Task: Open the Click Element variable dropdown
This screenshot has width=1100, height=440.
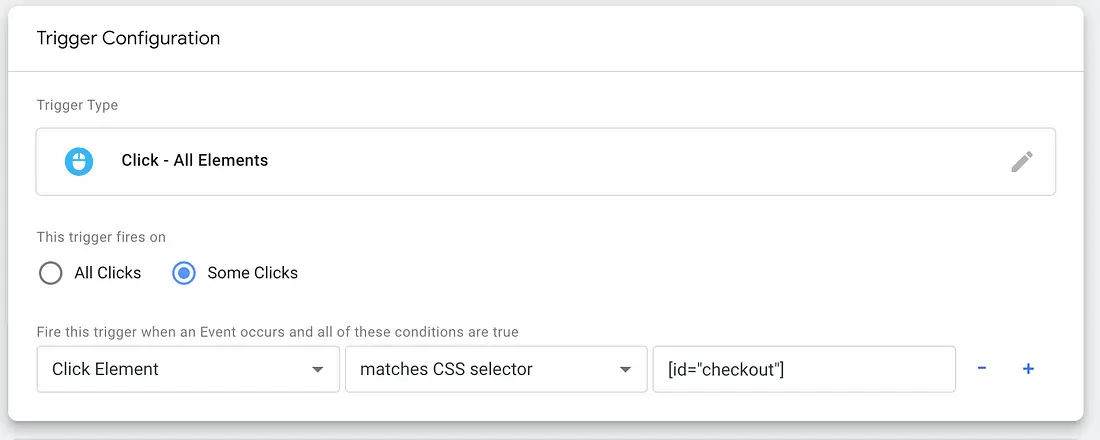Action: pos(188,369)
